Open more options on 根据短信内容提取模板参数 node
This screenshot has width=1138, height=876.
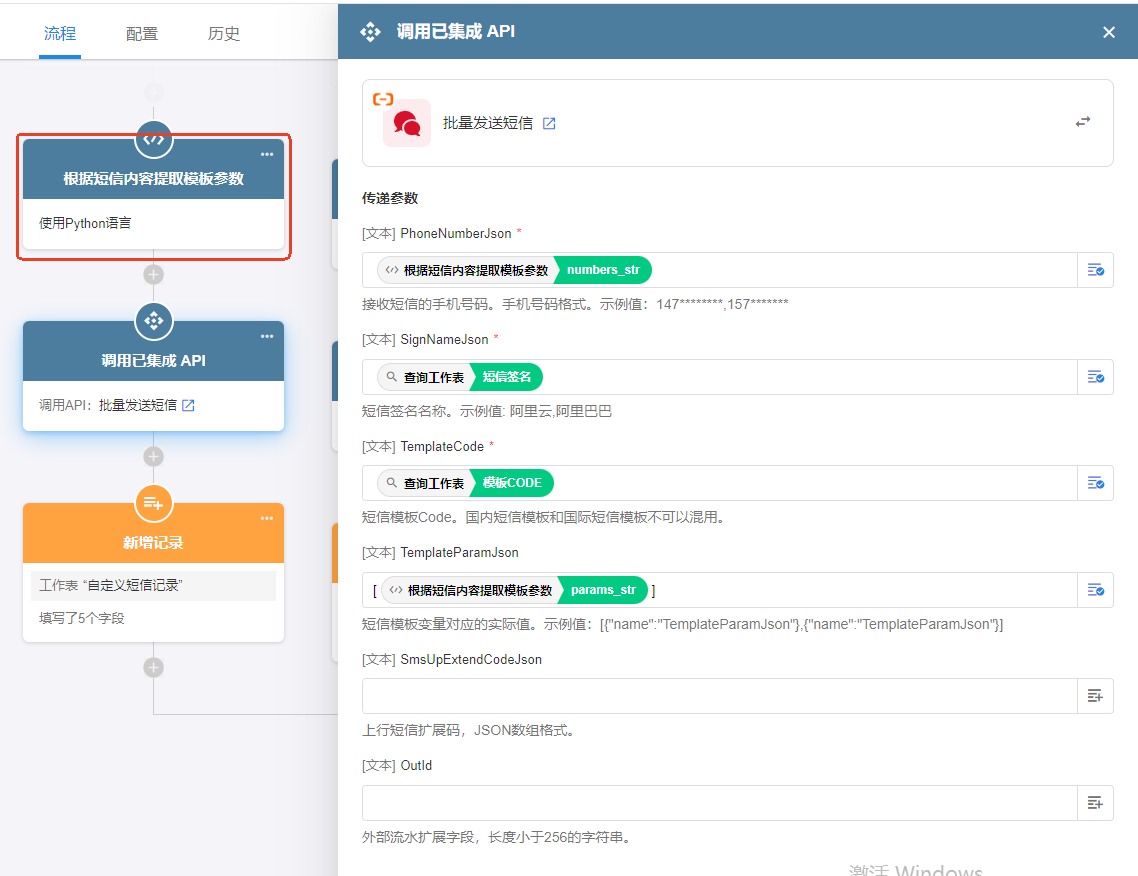(267, 154)
